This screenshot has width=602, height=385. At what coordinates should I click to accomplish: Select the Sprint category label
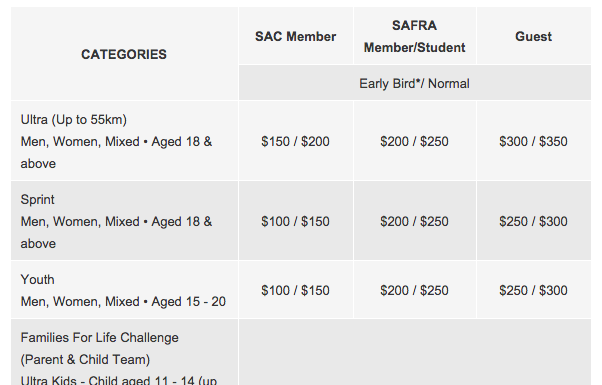tap(38, 200)
